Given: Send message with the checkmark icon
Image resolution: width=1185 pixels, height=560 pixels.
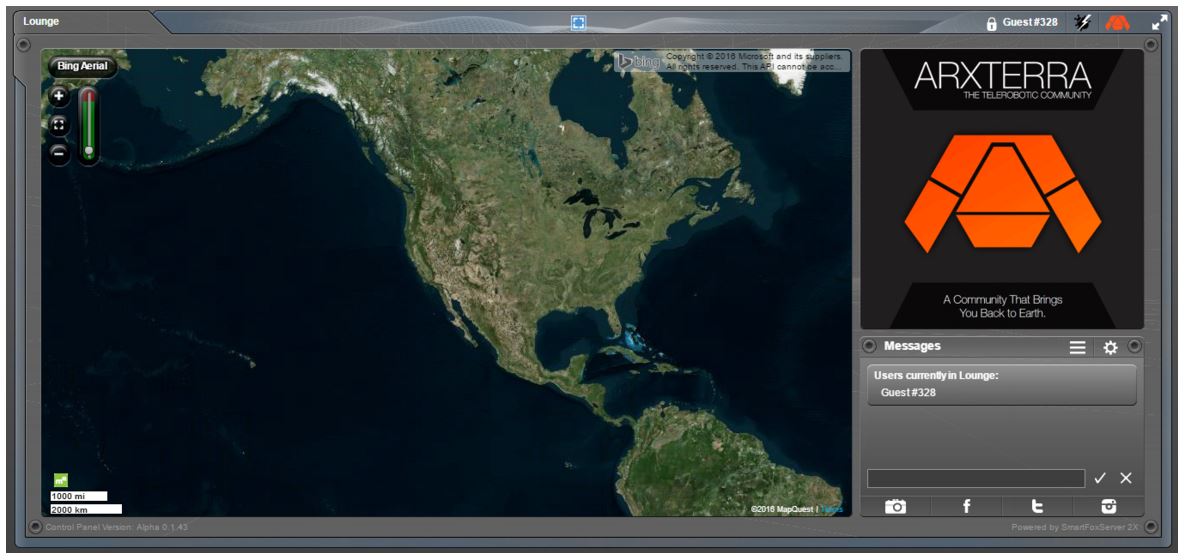Looking at the screenshot, I should coord(1100,478).
